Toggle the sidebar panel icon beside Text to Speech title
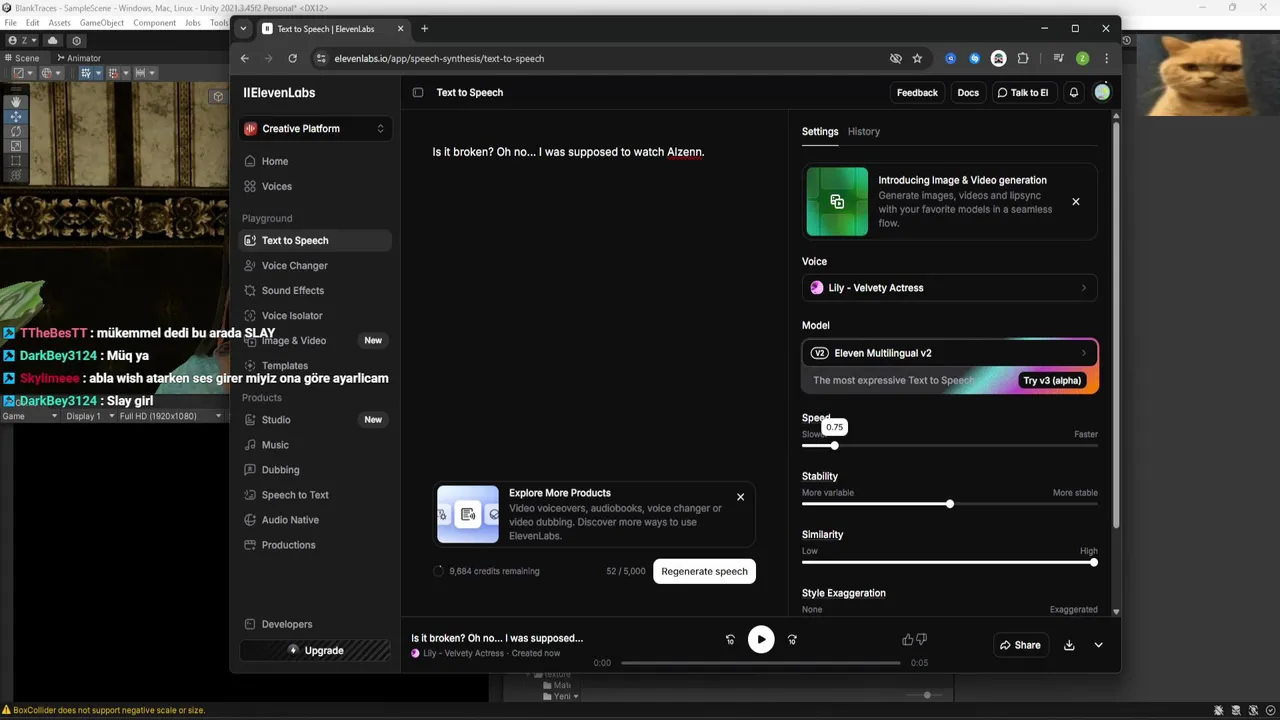This screenshot has height=720, width=1280. [x=418, y=92]
